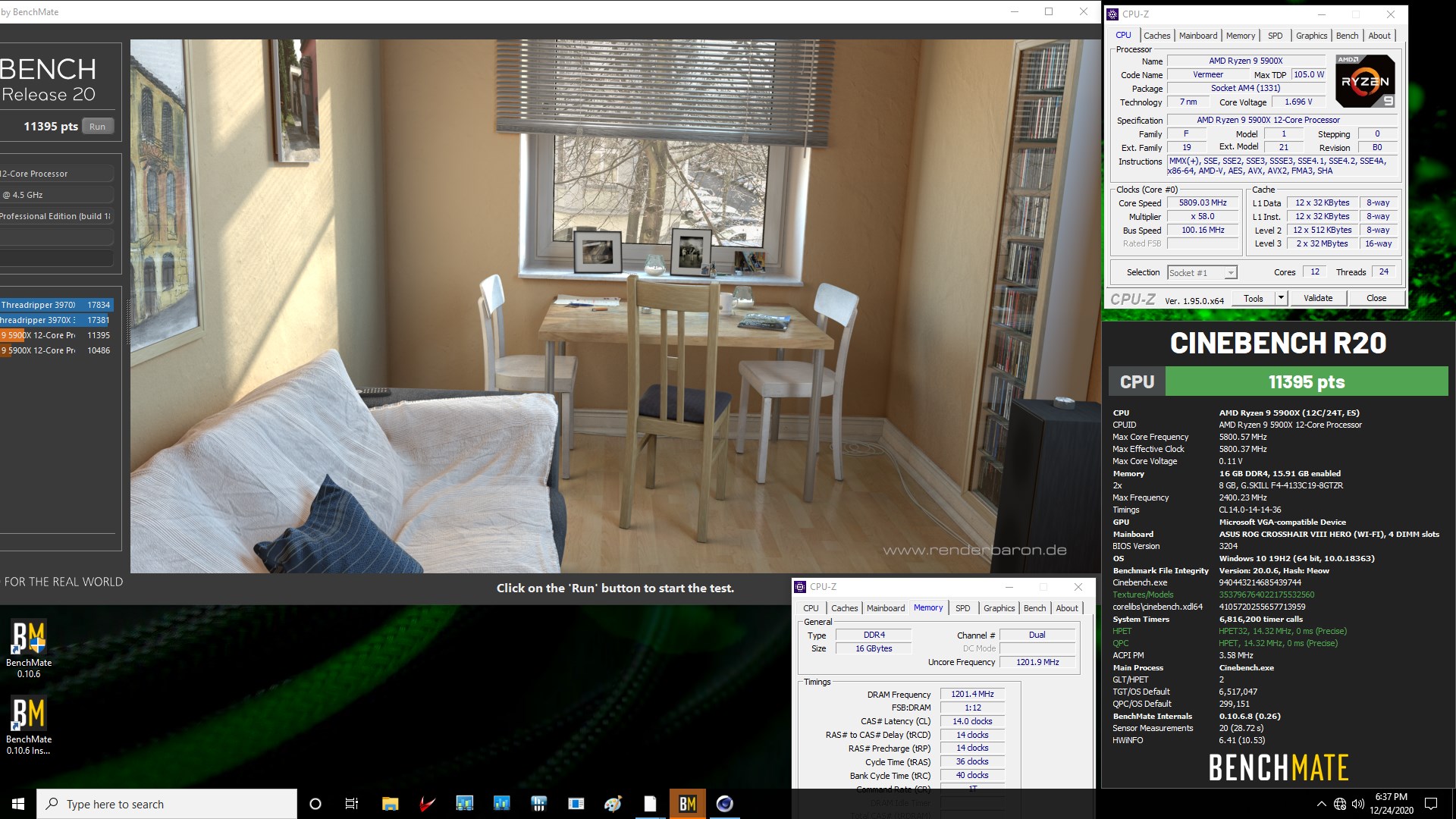Select Caches tab in CPU-Z memory window
1456x819 pixels.
coord(844,608)
